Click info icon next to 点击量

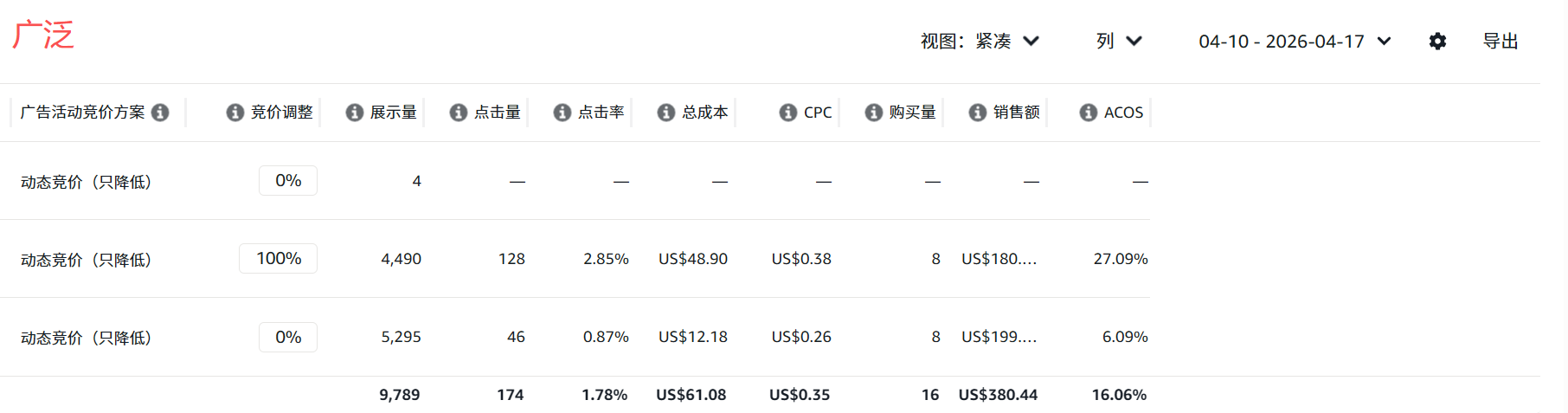(458, 113)
